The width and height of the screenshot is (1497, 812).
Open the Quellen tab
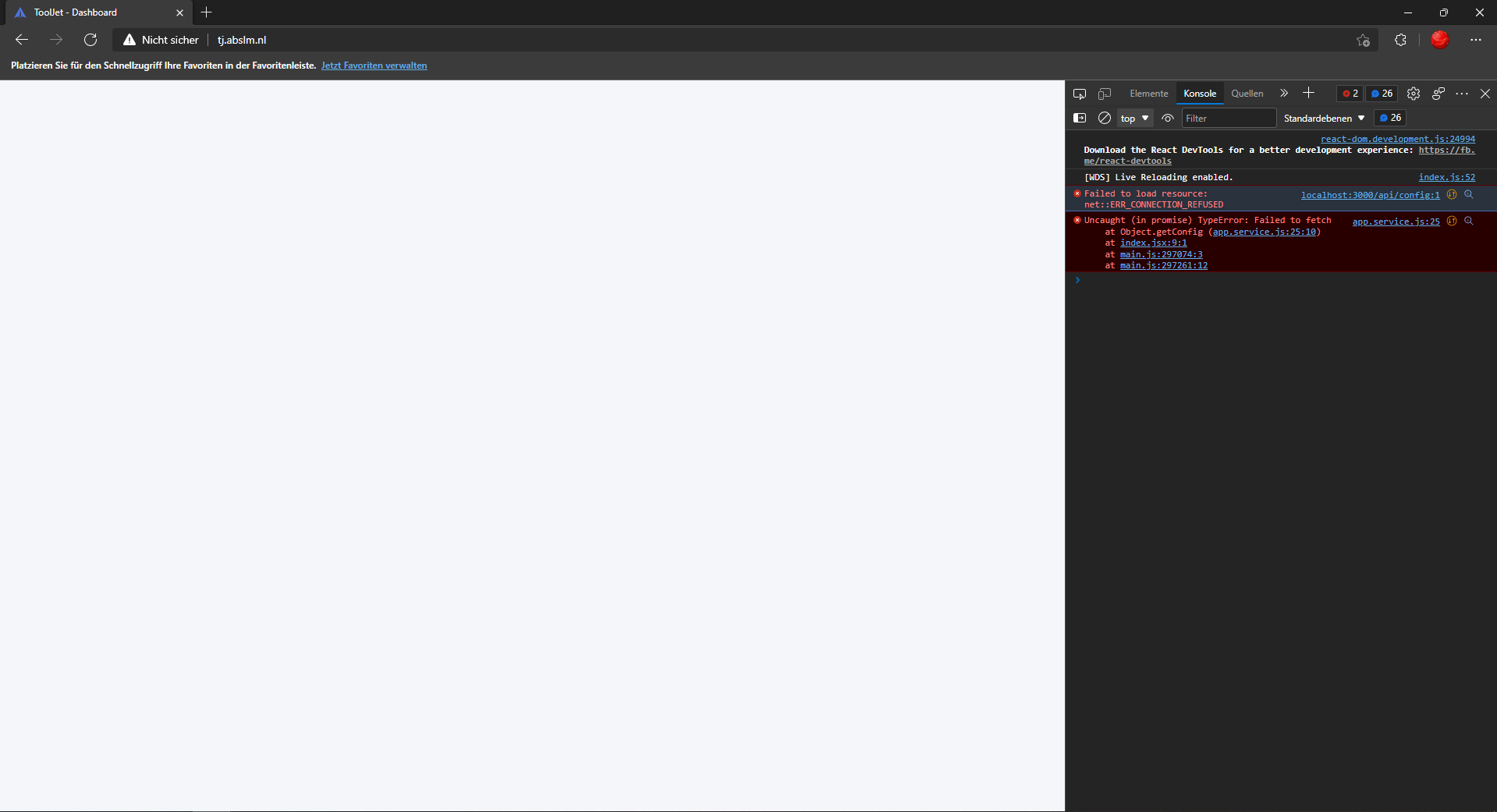[x=1247, y=93]
